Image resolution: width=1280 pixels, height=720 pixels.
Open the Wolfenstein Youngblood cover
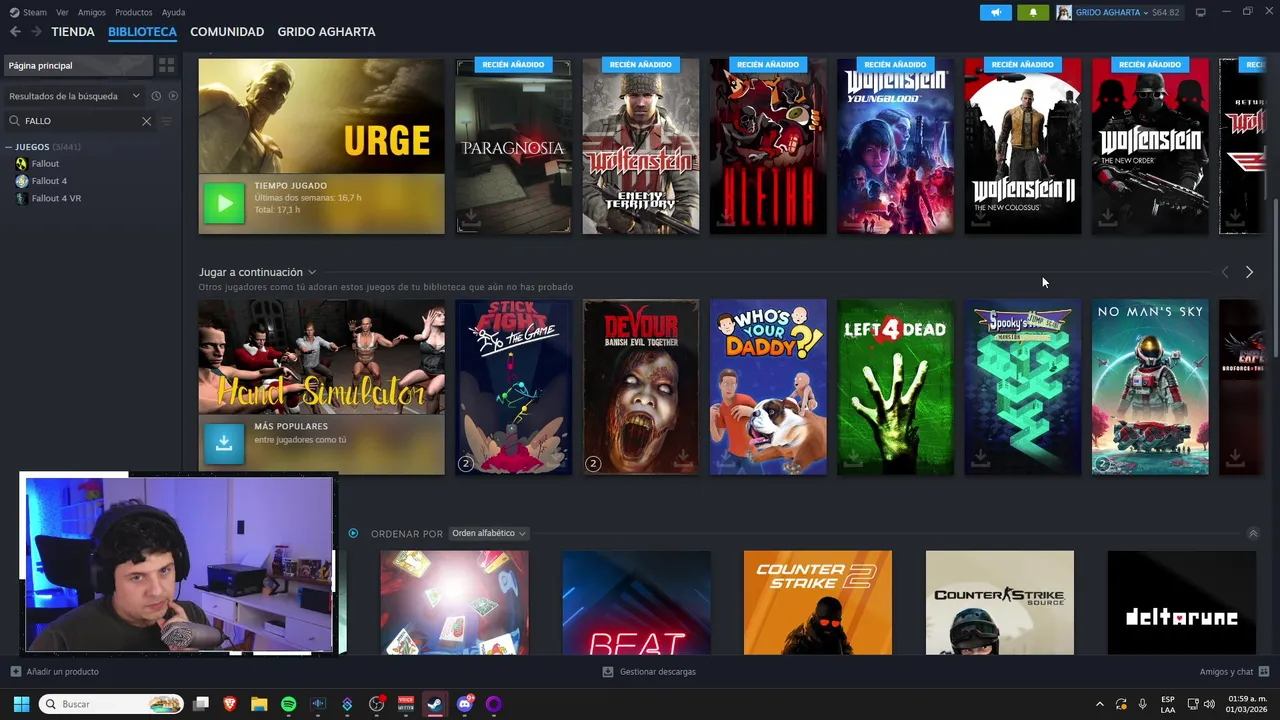tap(895, 146)
